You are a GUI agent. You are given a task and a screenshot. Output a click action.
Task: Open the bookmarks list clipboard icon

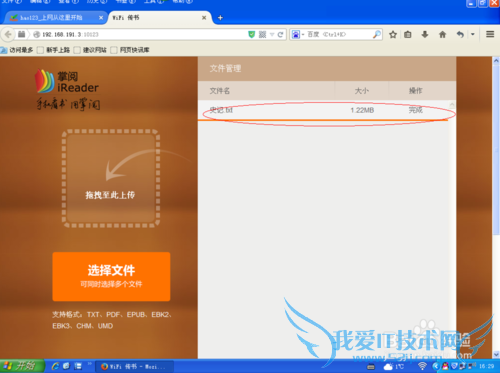pos(408,34)
